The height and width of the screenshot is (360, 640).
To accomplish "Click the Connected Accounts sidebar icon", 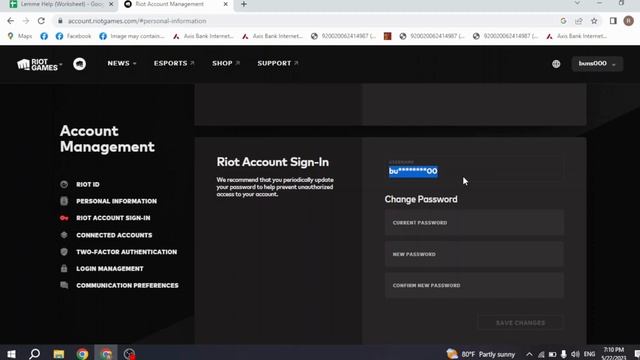I will click(64, 235).
